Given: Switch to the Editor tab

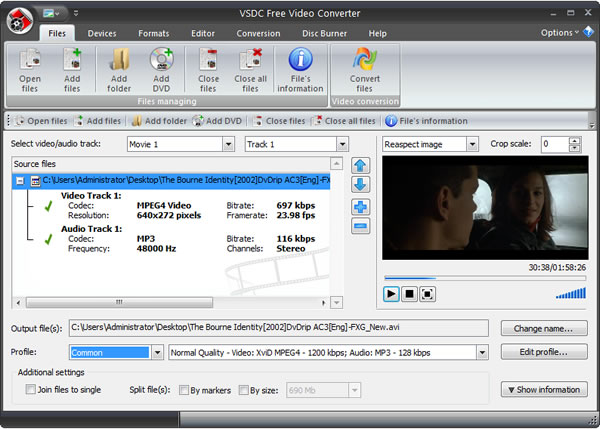Looking at the screenshot, I should (x=203, y=34).
